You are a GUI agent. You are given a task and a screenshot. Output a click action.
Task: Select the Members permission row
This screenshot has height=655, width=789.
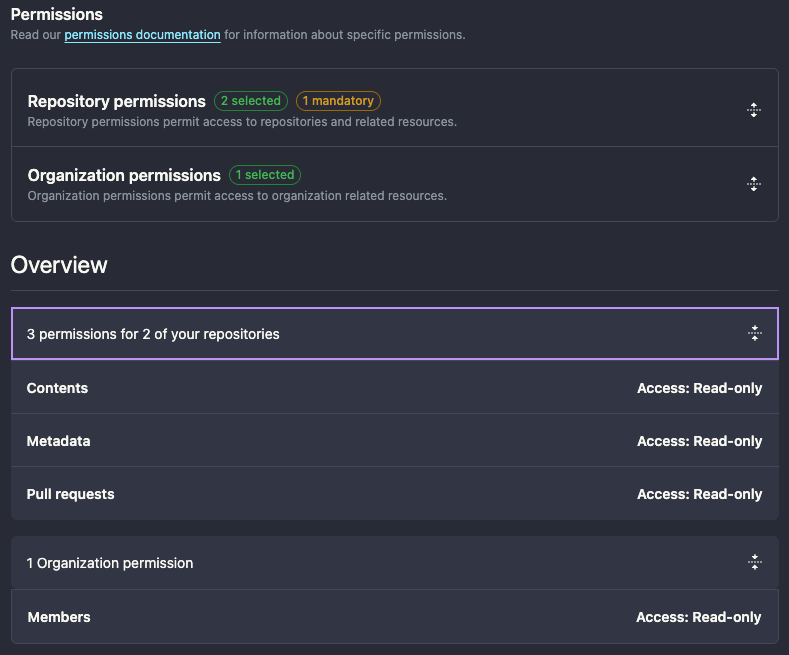tap(59, 617)
